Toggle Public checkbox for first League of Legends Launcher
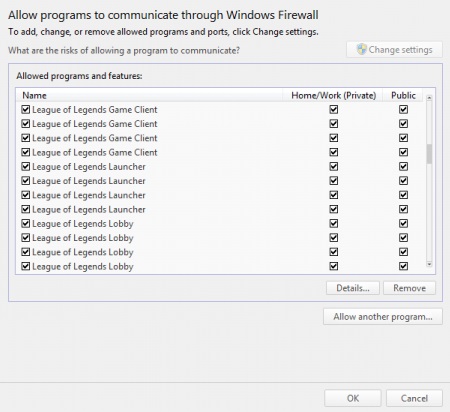This screenshot has width=450, height=412. point(403,166)
